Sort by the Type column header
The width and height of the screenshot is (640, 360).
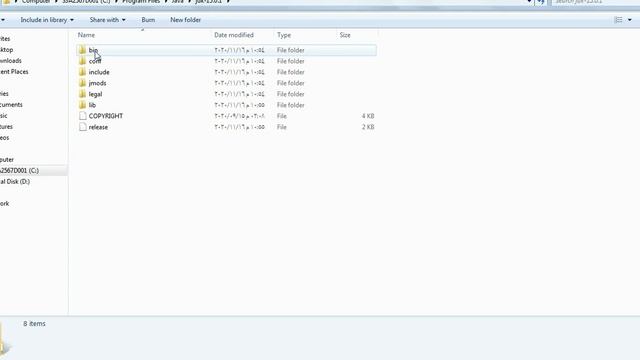(x=284, y=35)
